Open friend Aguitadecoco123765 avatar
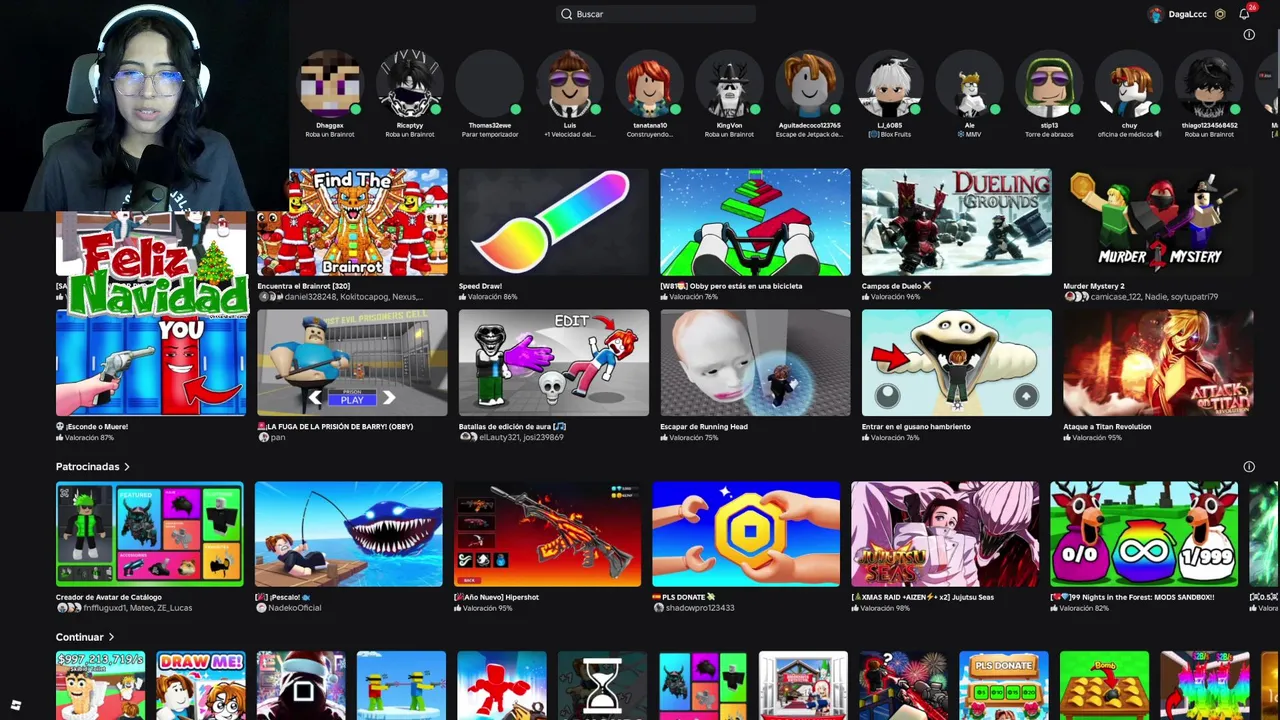This screenshot has width=1280, height=720. [x=809, y=84]
